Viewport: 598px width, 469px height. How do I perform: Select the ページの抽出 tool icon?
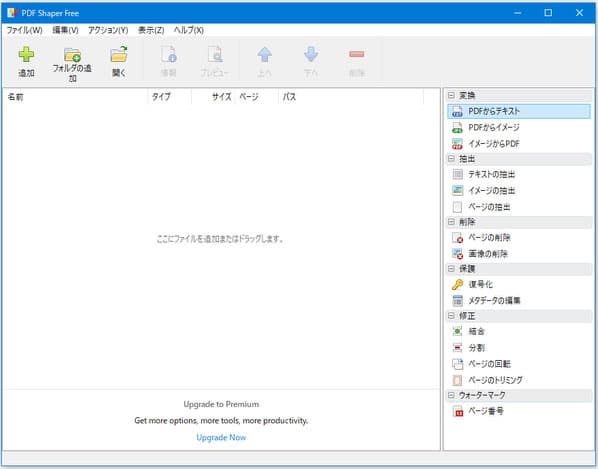coord(457,207)
